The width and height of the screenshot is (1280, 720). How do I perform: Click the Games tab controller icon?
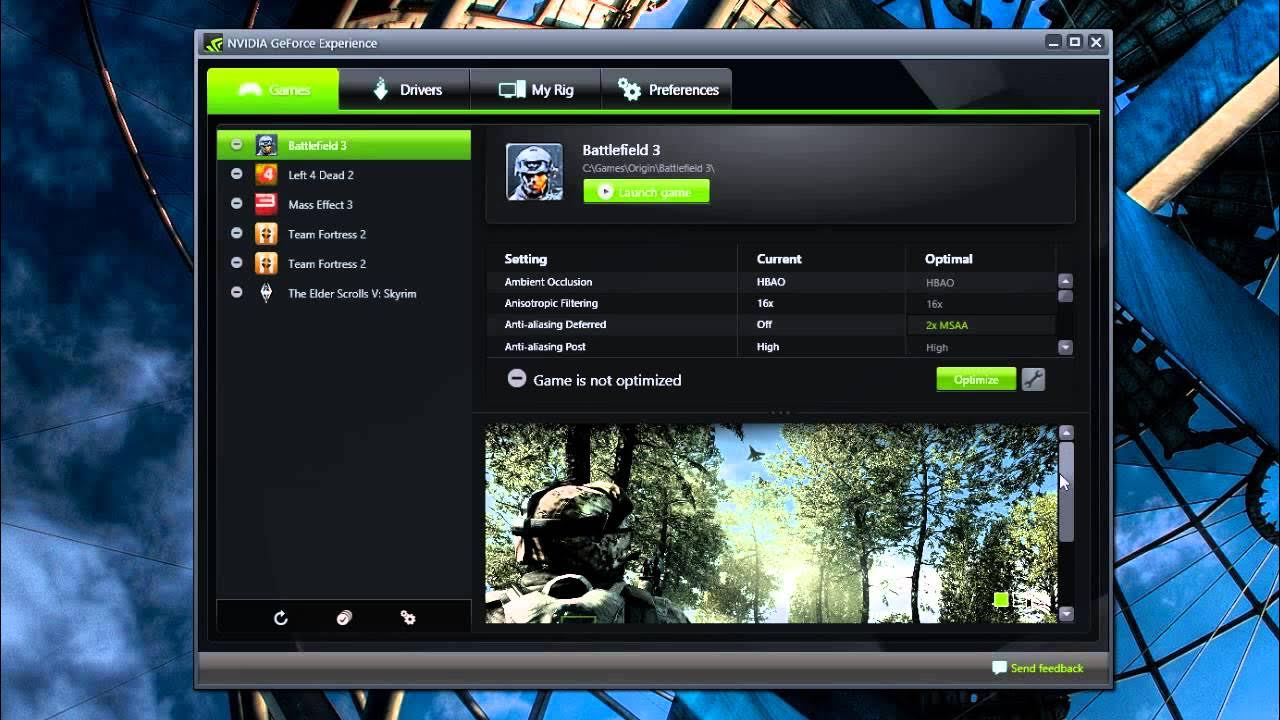tap(250, 90)
